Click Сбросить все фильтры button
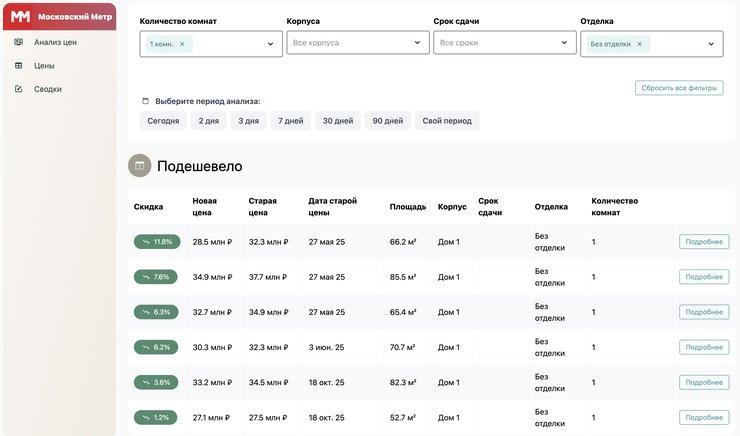 click(x=679, y=88)
